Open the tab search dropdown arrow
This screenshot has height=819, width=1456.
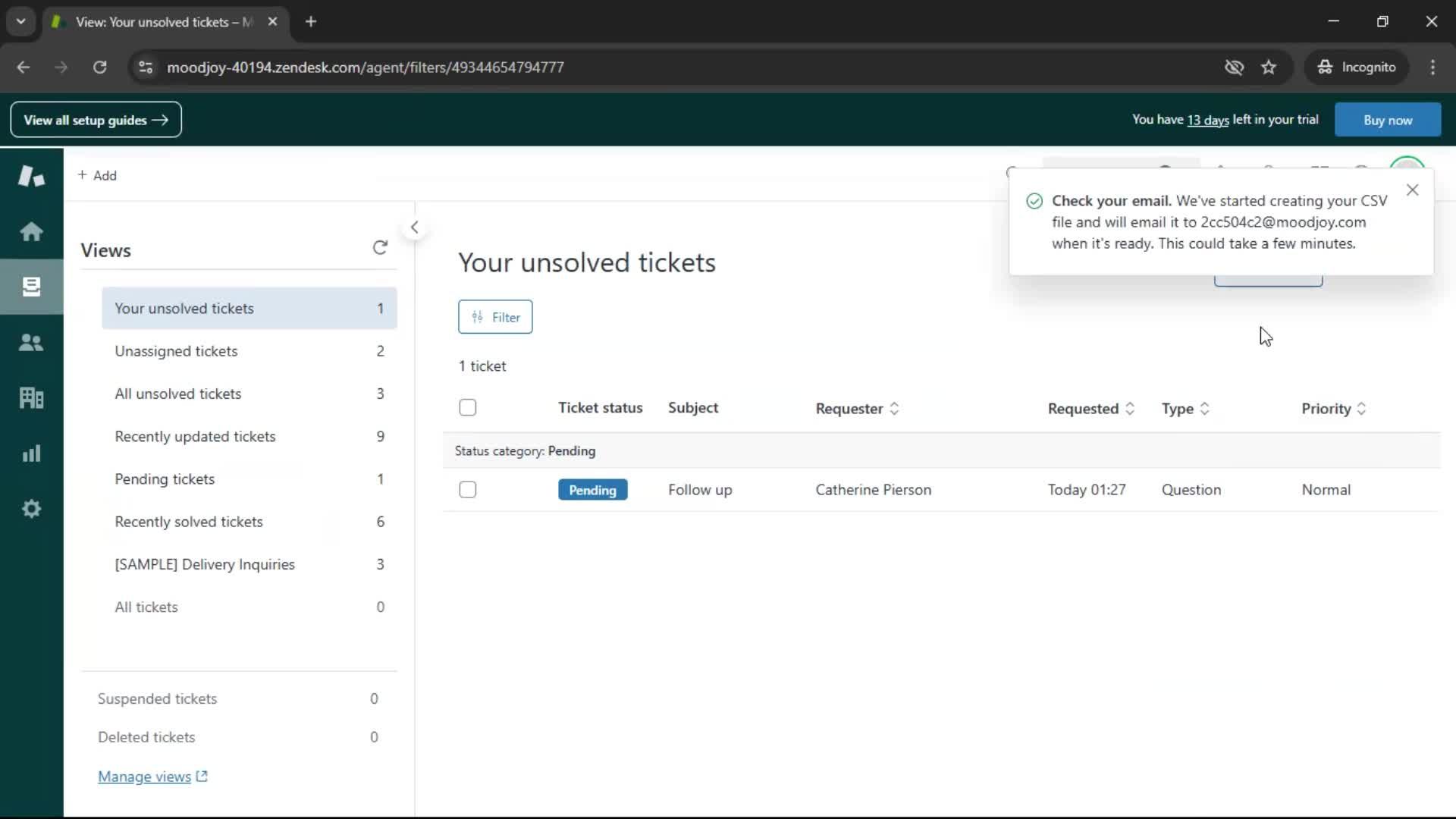21,21
